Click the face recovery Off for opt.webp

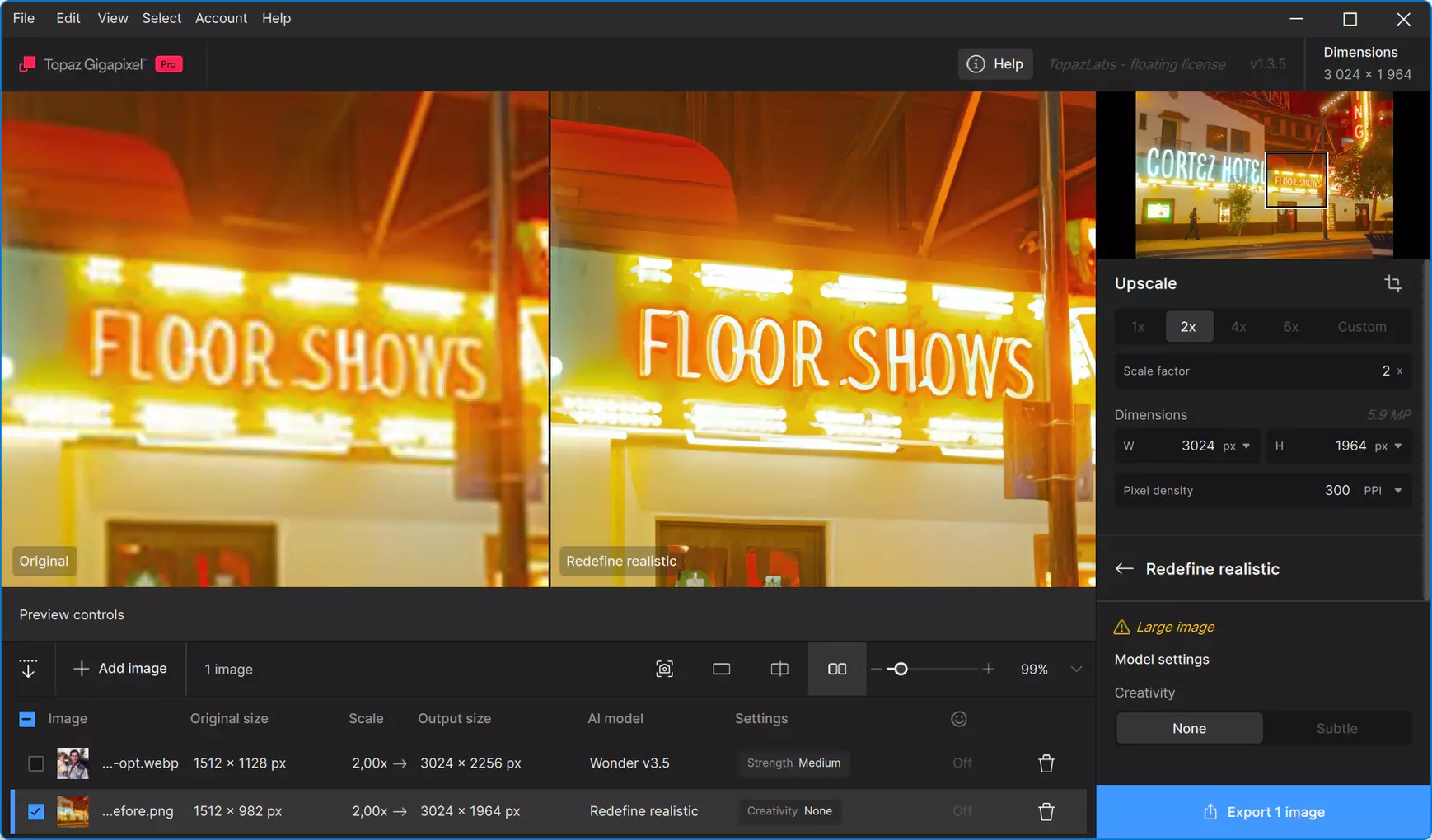962,763
